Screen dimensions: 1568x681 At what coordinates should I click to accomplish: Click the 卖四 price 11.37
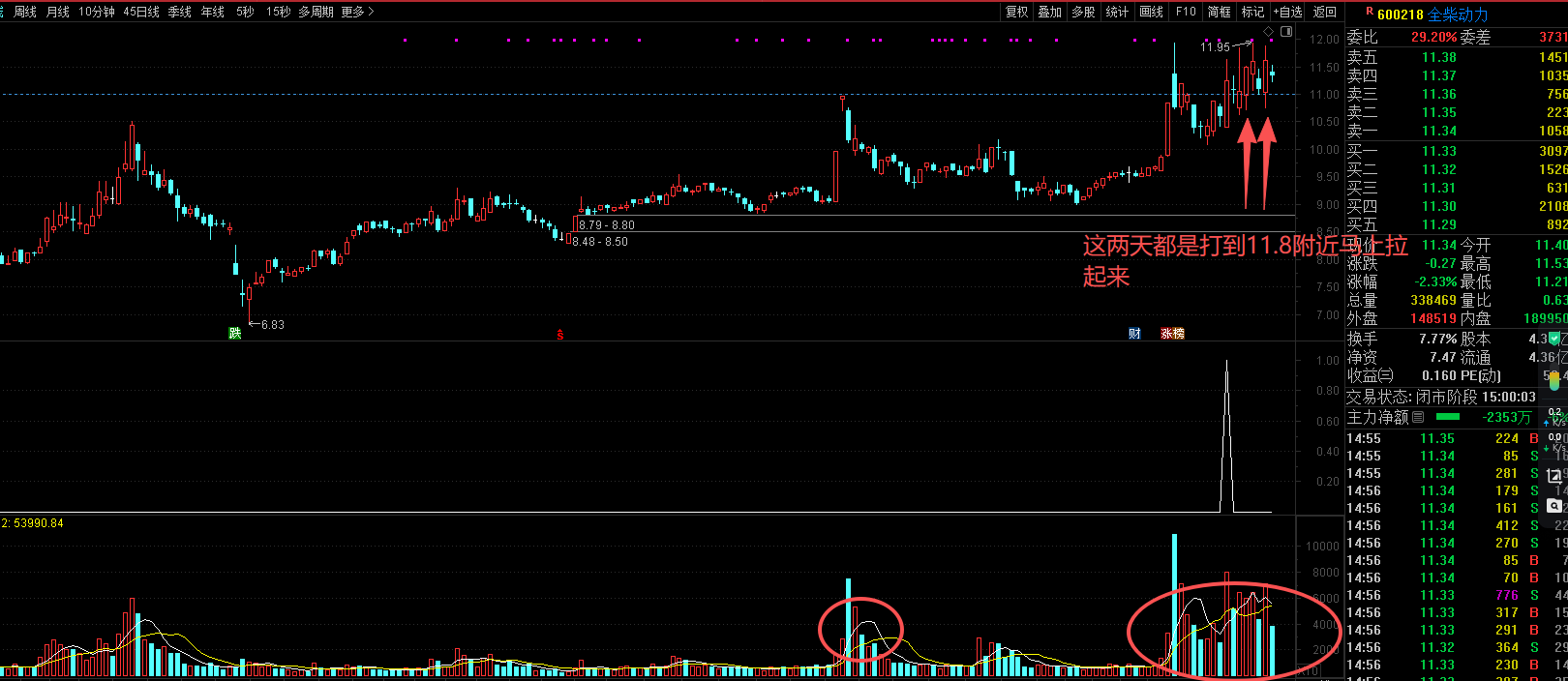(x=1438, y=75)
